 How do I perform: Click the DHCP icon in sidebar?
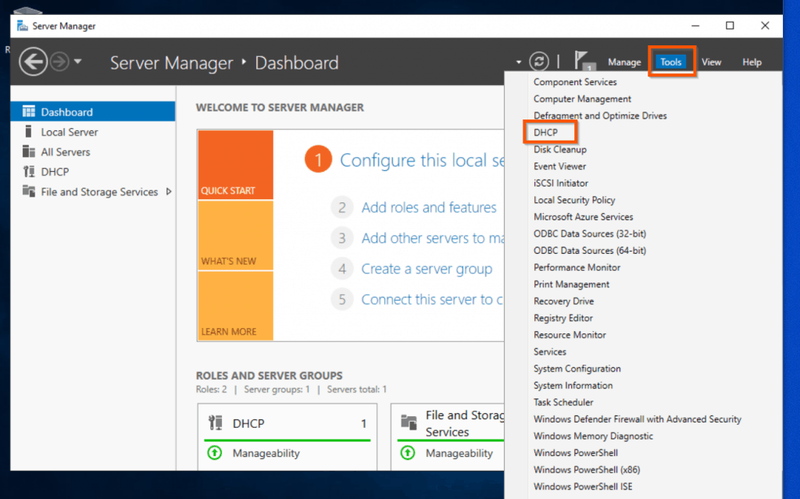point(29,171)
